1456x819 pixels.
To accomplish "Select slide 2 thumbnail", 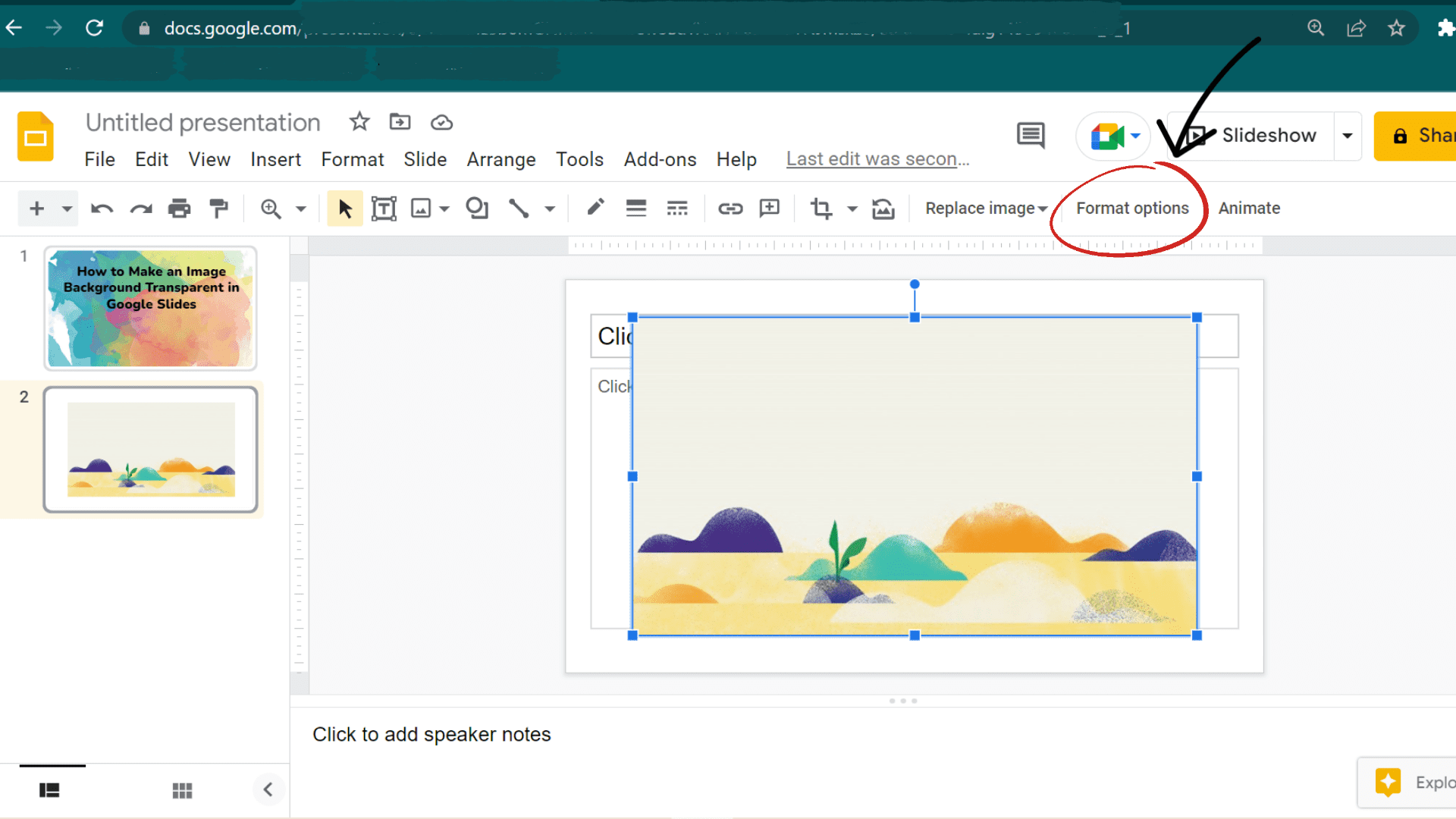I will pyautogui.click(x=150, y=450).
